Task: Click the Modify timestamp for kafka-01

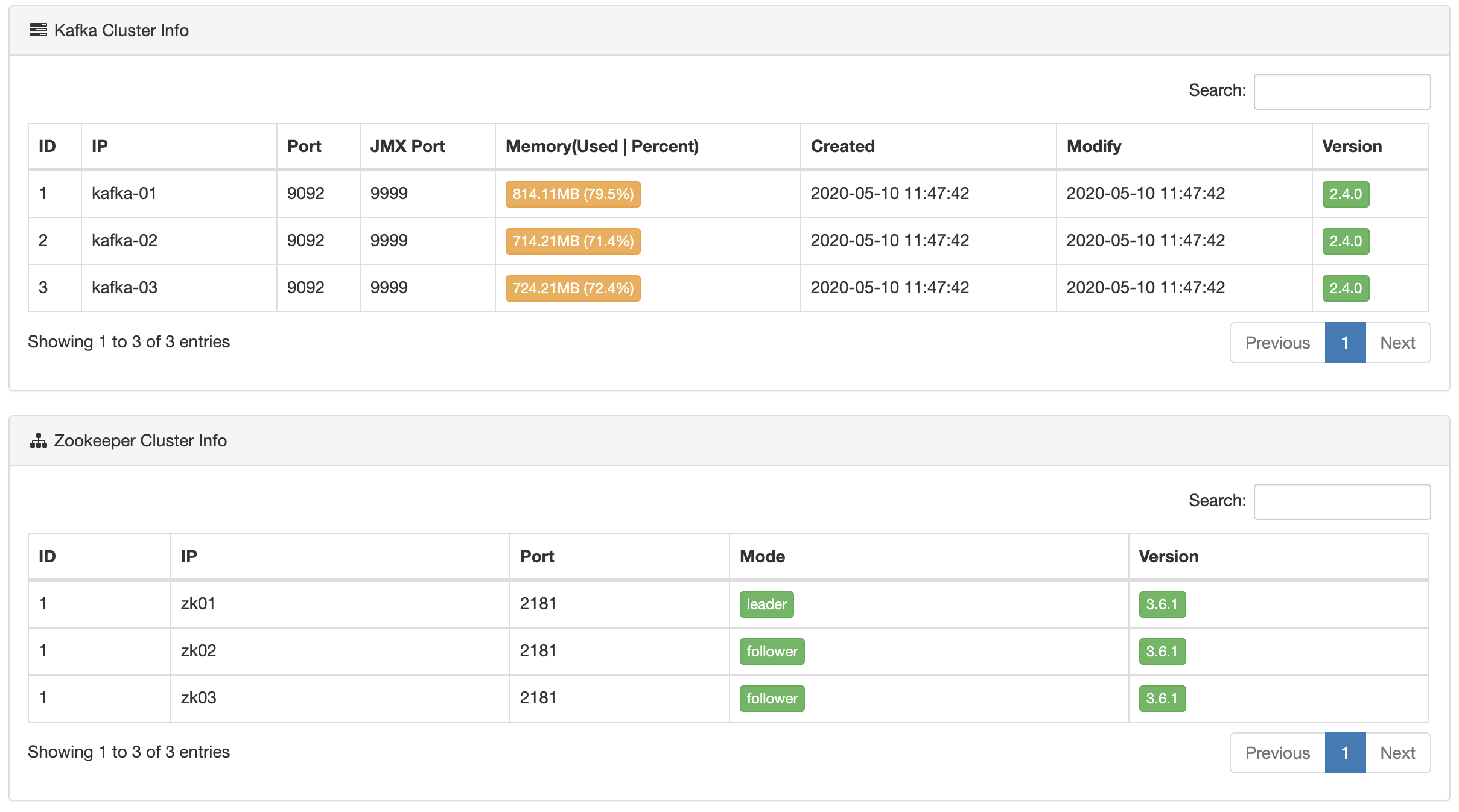Action: pyautogui.click(x=1184, y=194)
